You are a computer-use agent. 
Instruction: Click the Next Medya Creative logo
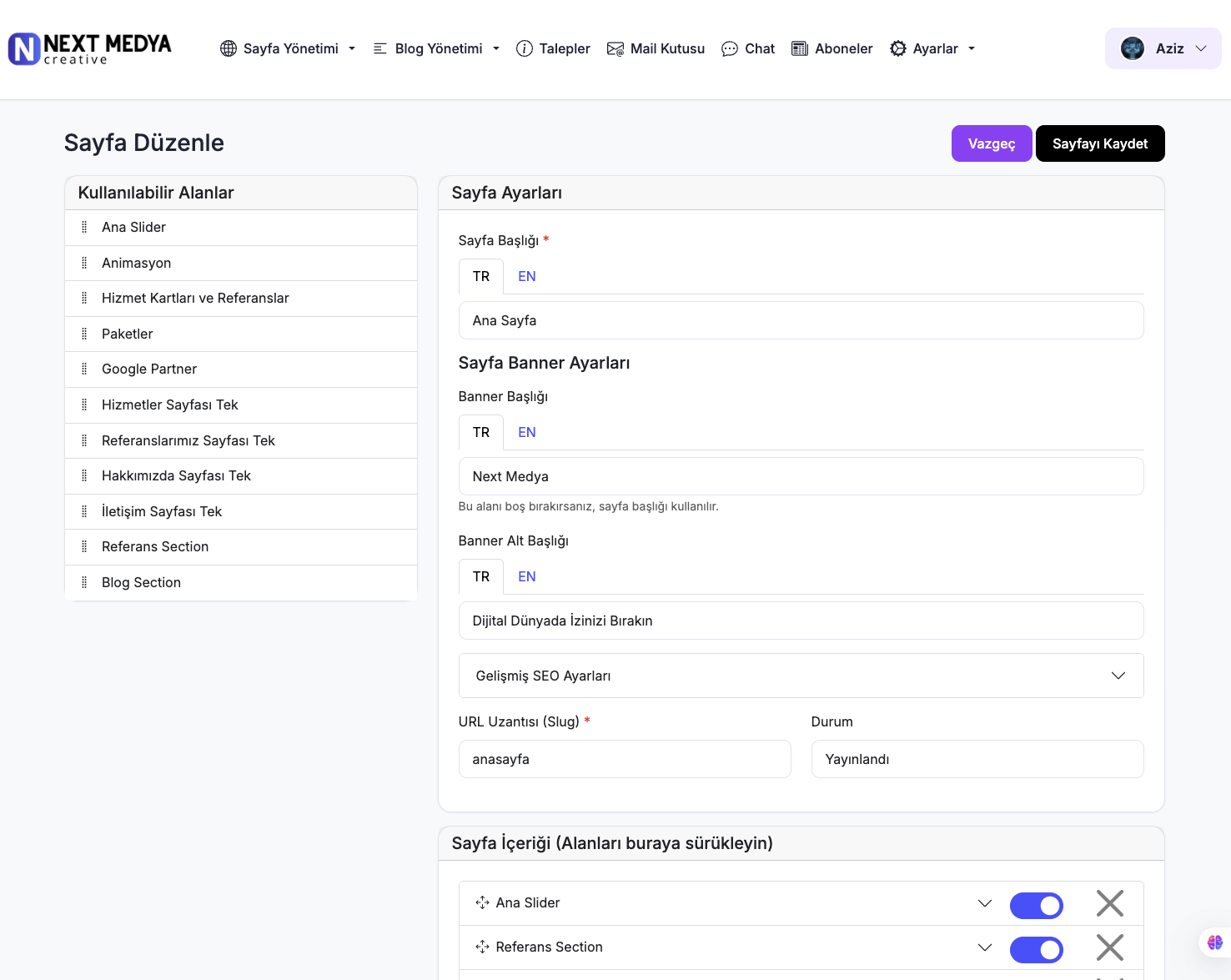[90, 49]
